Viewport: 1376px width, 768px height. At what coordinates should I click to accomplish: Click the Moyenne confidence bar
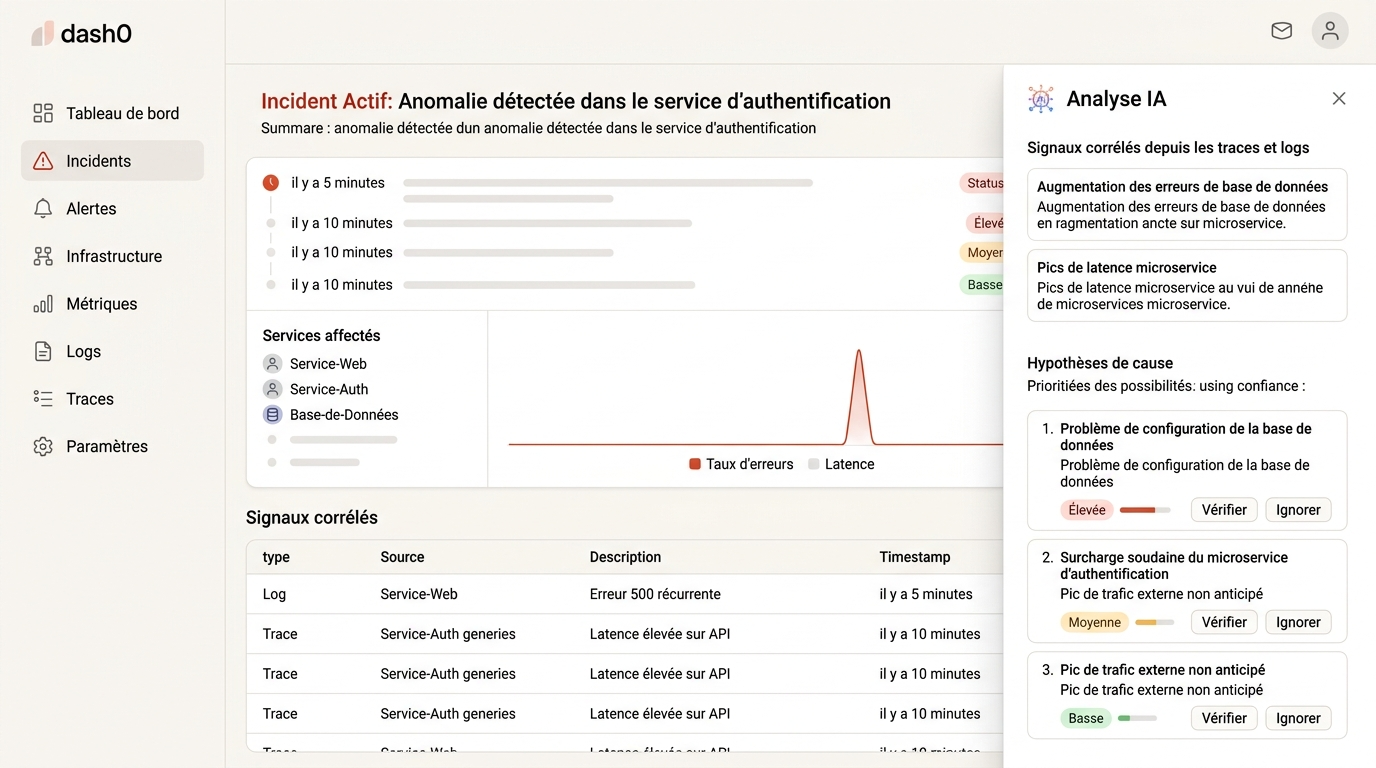pyautogui.click(x=1154, y=622)
